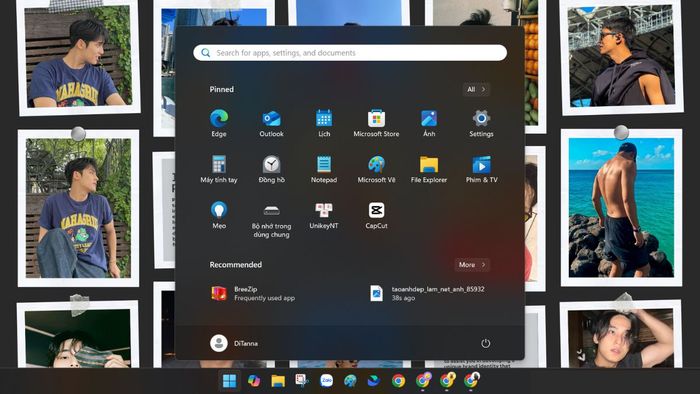This screenshot has width=700, height=394.
Task: Launch the Phim & TV app
Action: (x=481, y=169)
